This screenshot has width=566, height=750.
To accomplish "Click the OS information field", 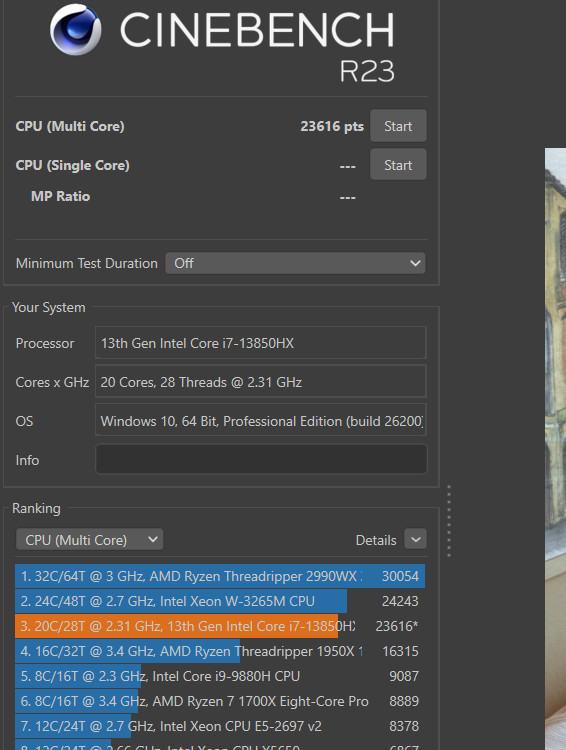I will pyautogui.click(x=261, y=420).
